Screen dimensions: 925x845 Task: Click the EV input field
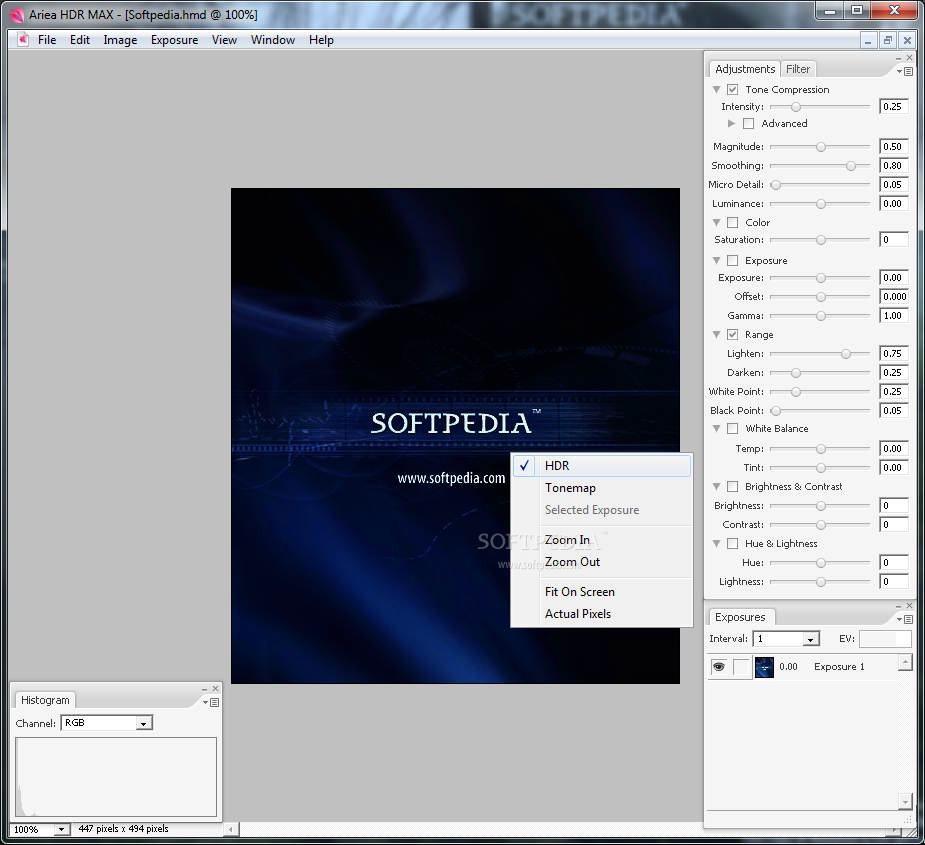(885, 639)
